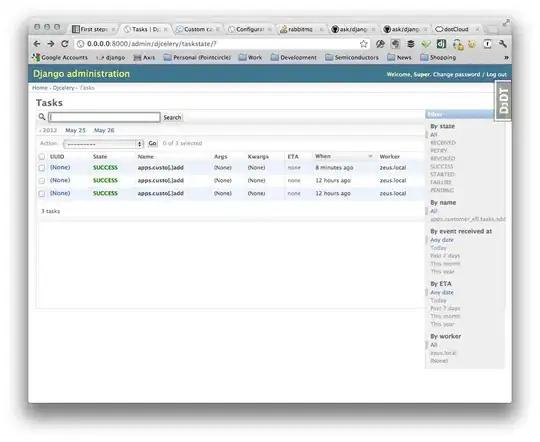Image resolution: width=540 pixels, height=442 pixels.
Task: Switch to the rabbitmq tab
Action: (301, 29)
